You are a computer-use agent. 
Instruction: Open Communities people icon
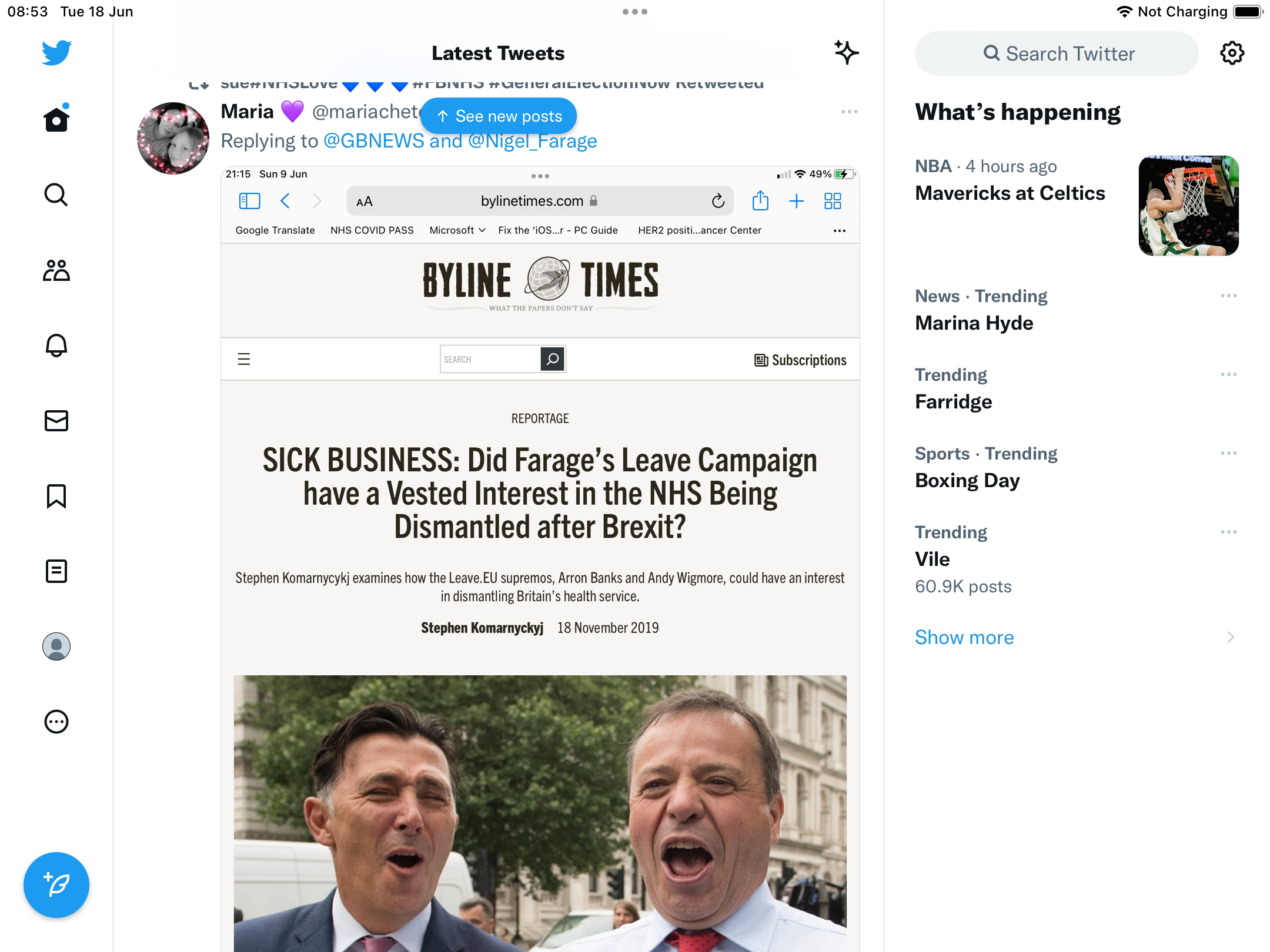(56, 270)
